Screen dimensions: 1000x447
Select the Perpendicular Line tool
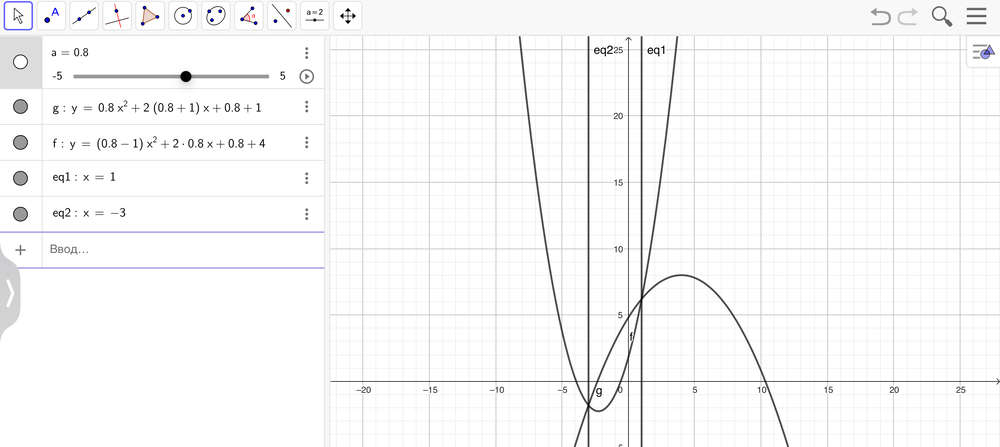117,16
